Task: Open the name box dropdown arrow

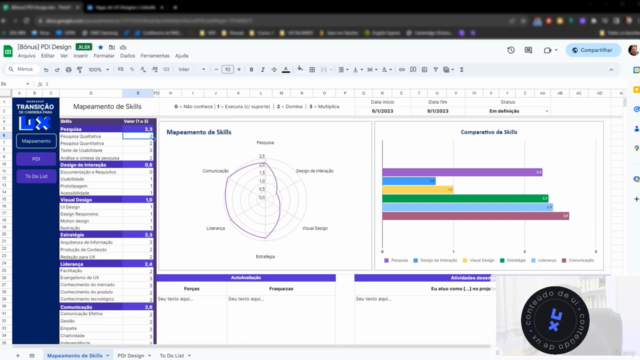Action: [x=28, y=84]
